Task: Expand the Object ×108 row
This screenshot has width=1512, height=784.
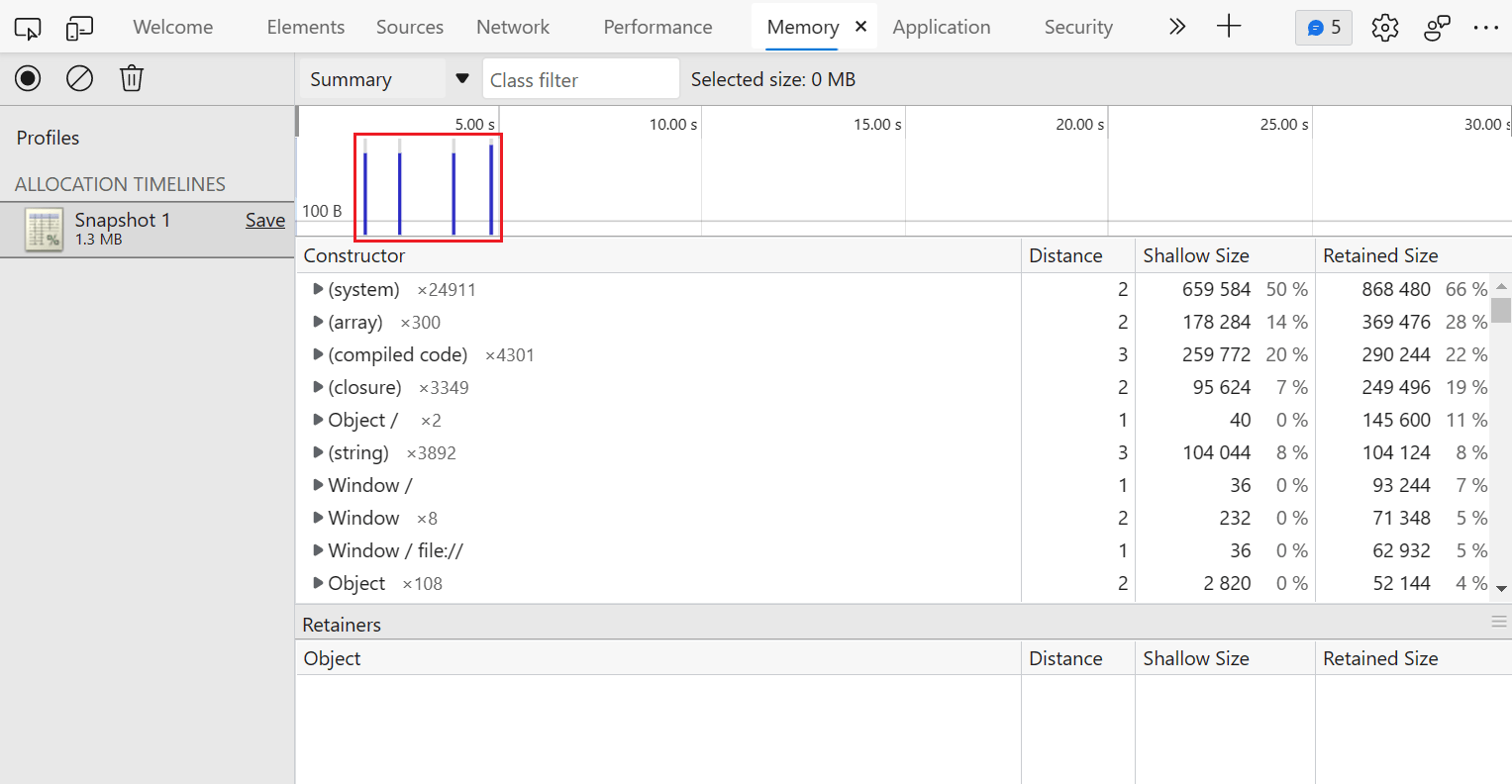Action: (x=318, y=583)
